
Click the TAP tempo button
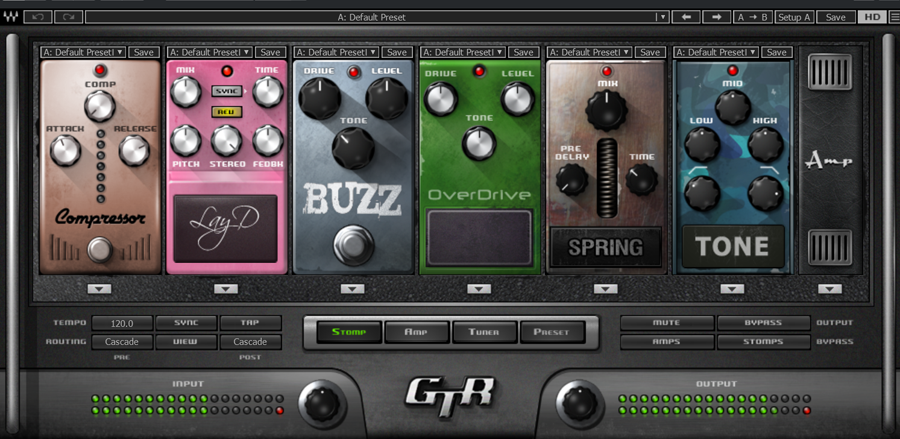pyautogui.click(x=250, y=323)
